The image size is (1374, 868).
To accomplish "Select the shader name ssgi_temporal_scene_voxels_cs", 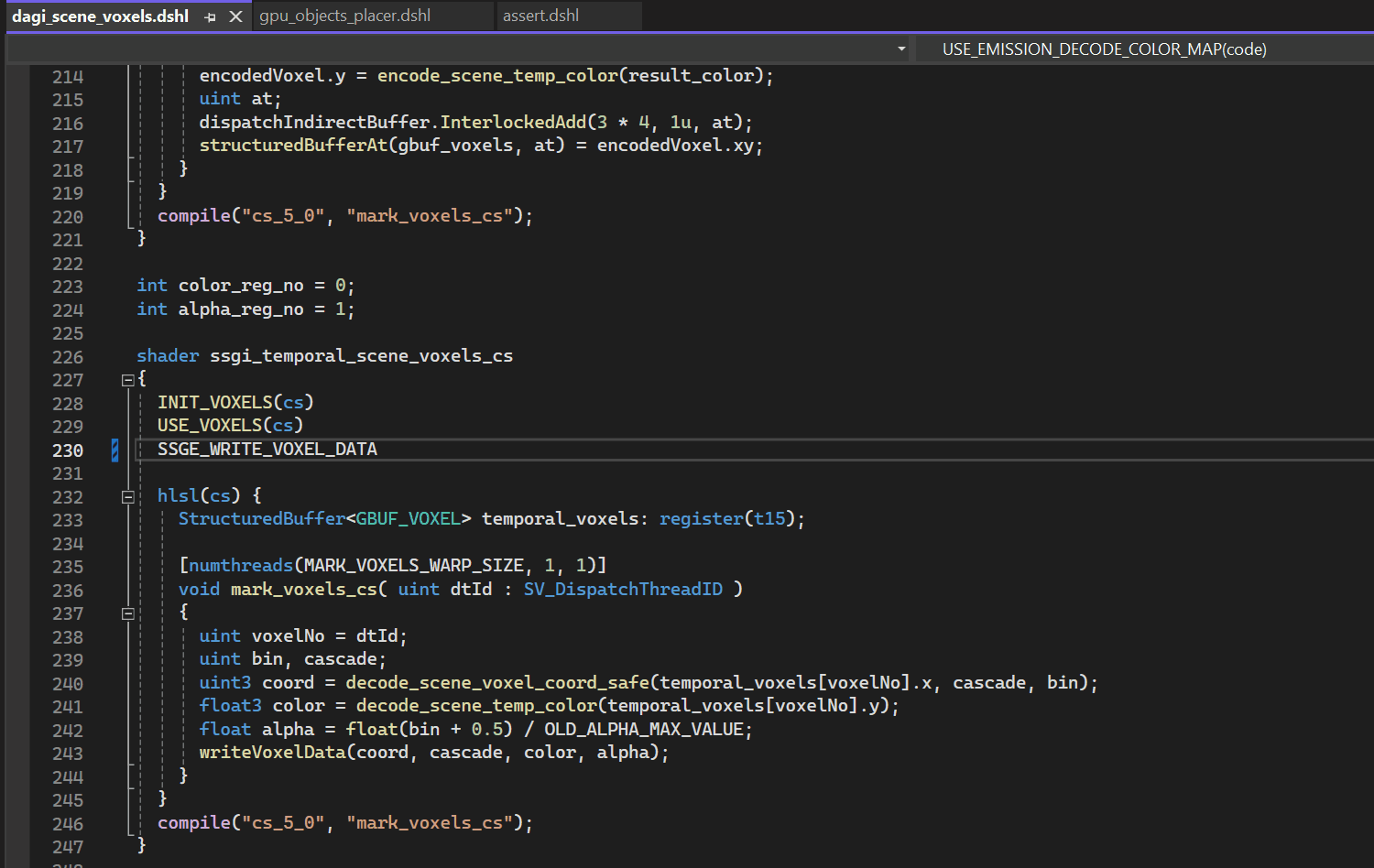I will pos(361,356).
